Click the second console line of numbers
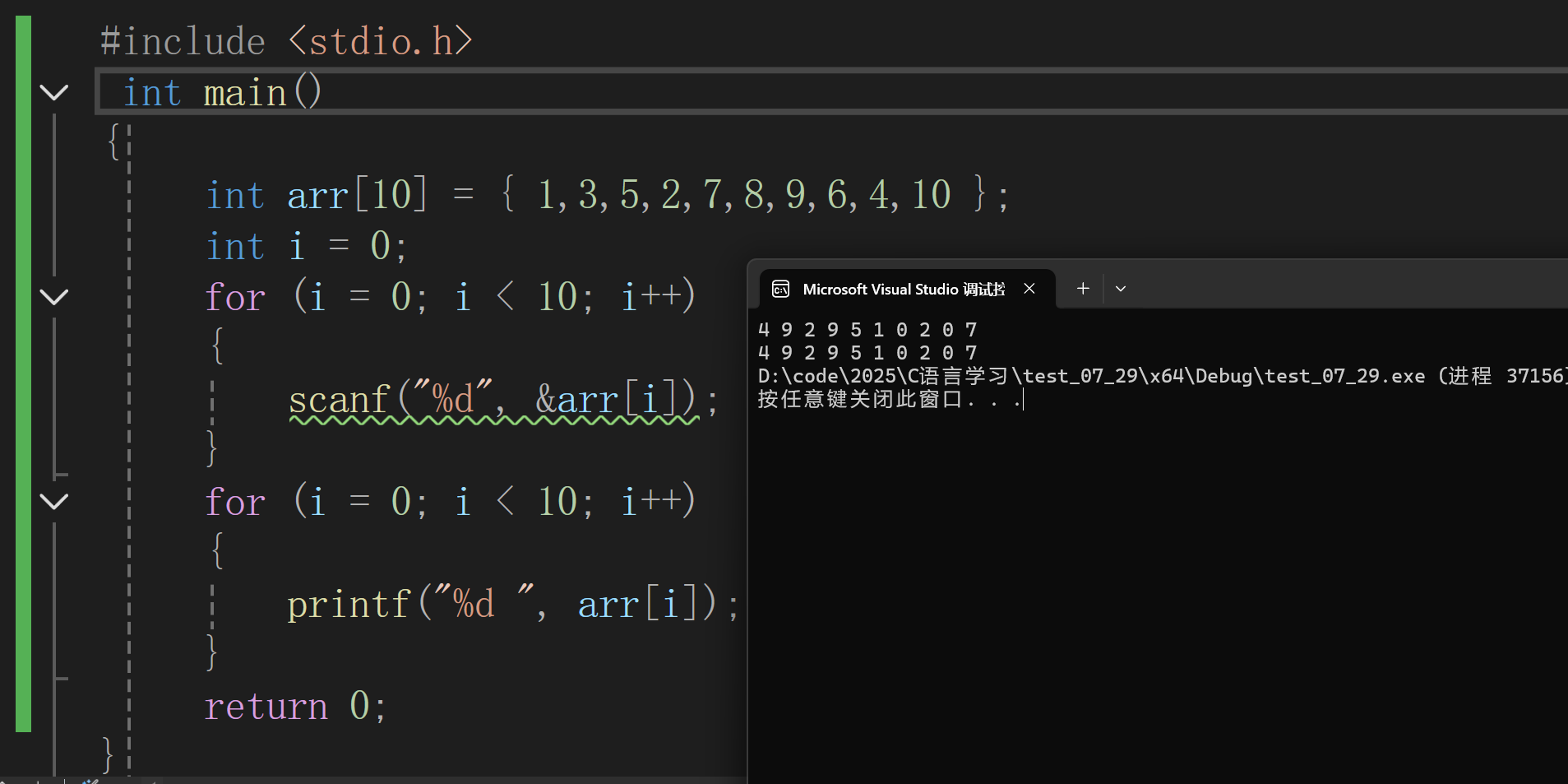The width and height of the screenshot is (1568, 784). [867, 353]
